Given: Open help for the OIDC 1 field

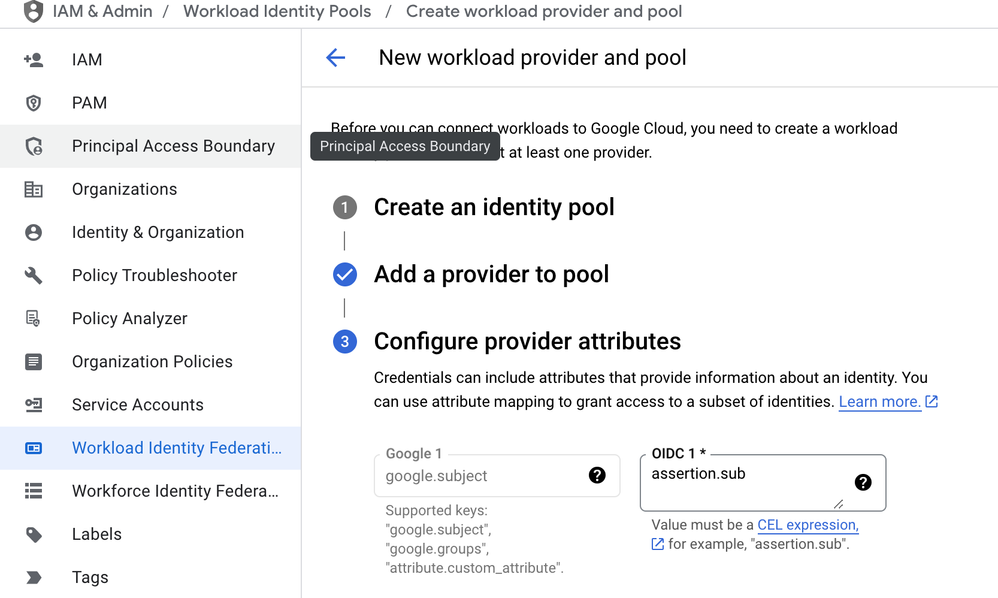Looking at the screenshot, I should pos(863,482).
